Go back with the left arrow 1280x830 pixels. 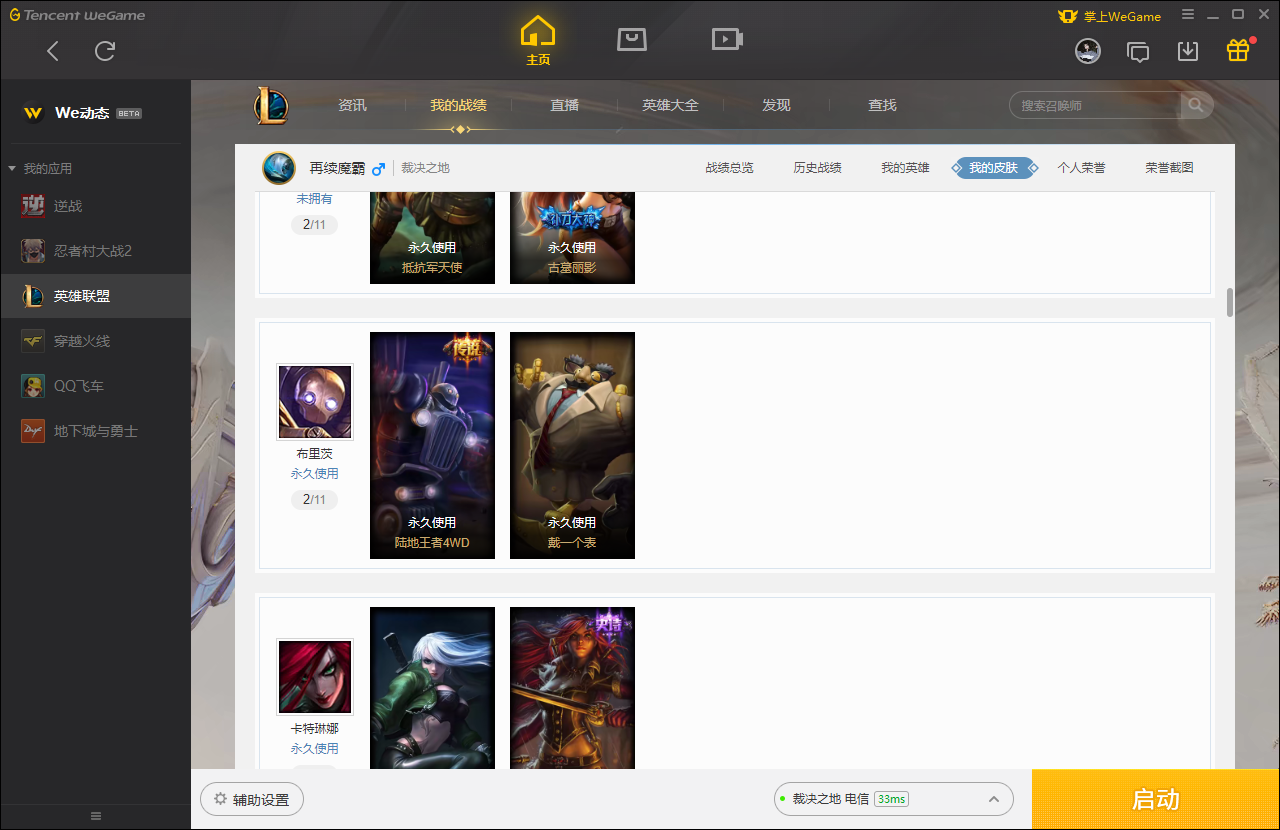pyautogui.click(x=53, y=51)
